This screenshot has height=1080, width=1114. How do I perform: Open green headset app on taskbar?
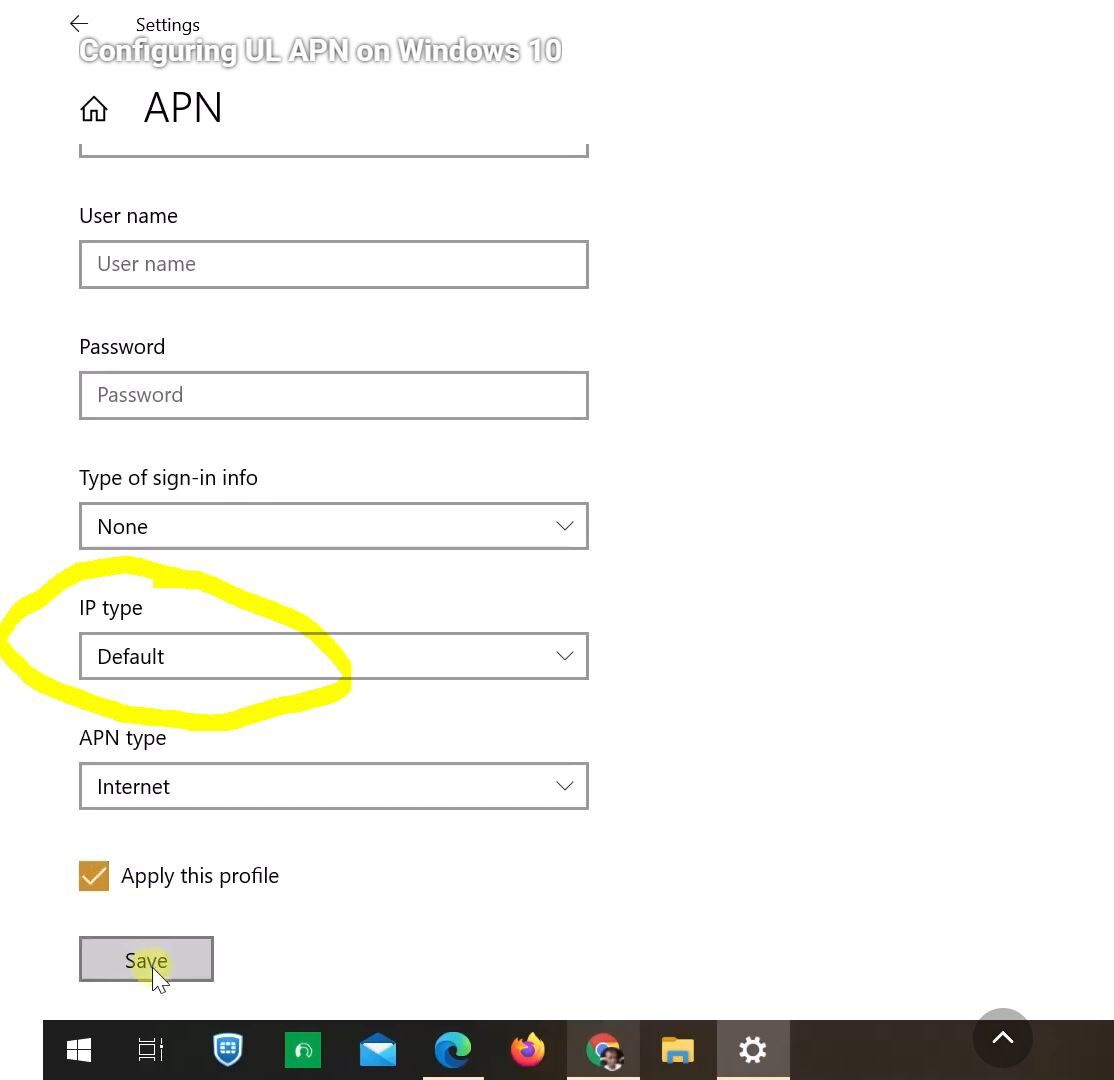click(x=303, y=1049)
